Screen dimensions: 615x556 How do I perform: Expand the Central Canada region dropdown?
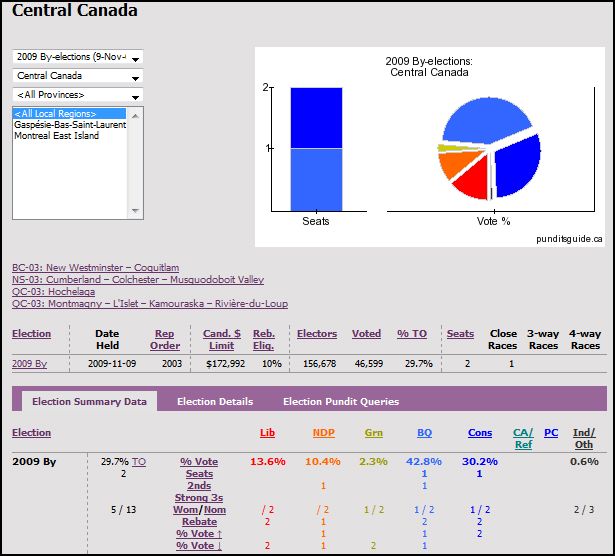pyautogui.click(x=78, y=76)
